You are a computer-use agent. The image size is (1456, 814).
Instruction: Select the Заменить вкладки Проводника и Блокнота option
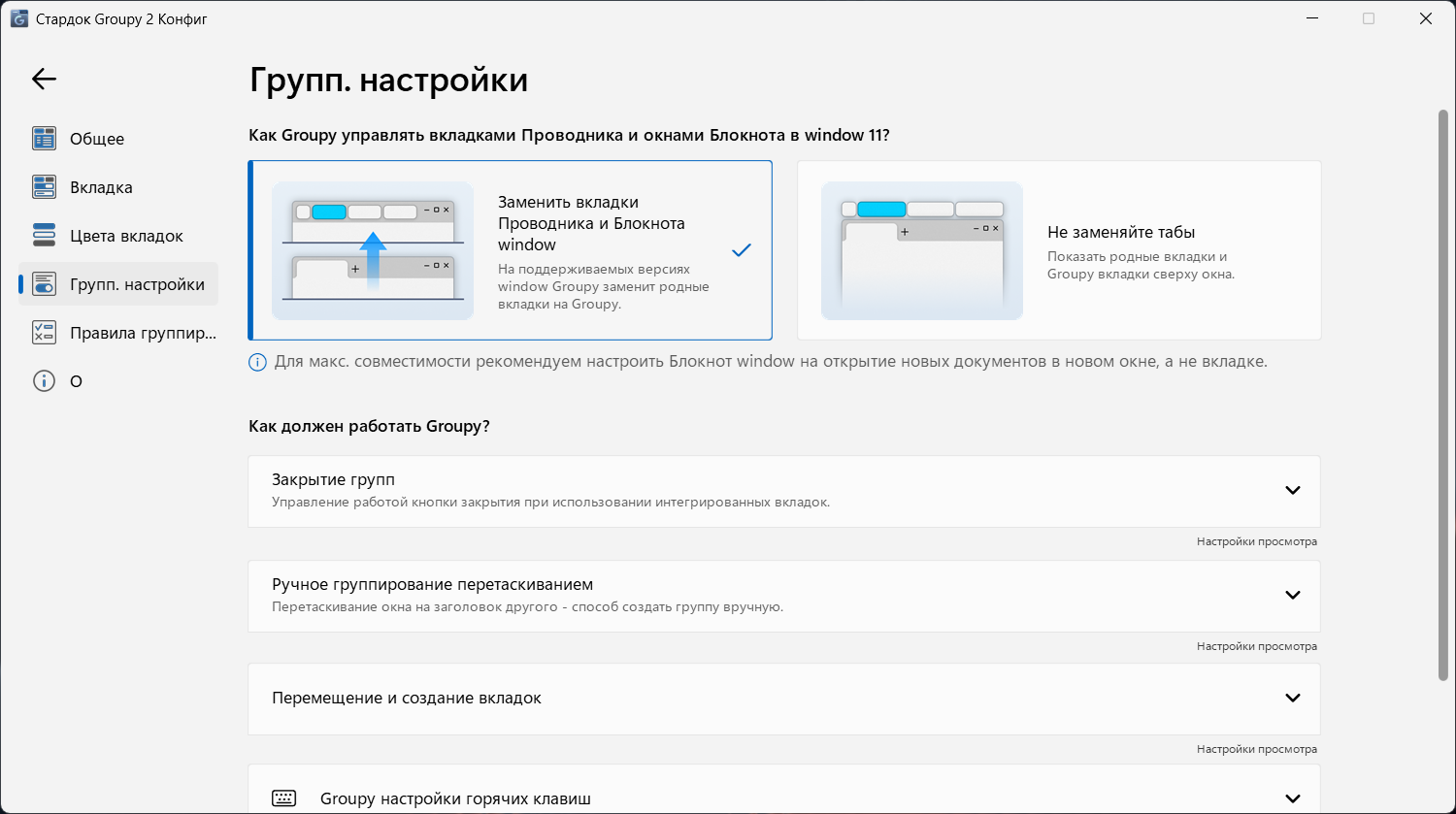click(x=511, y=250)
